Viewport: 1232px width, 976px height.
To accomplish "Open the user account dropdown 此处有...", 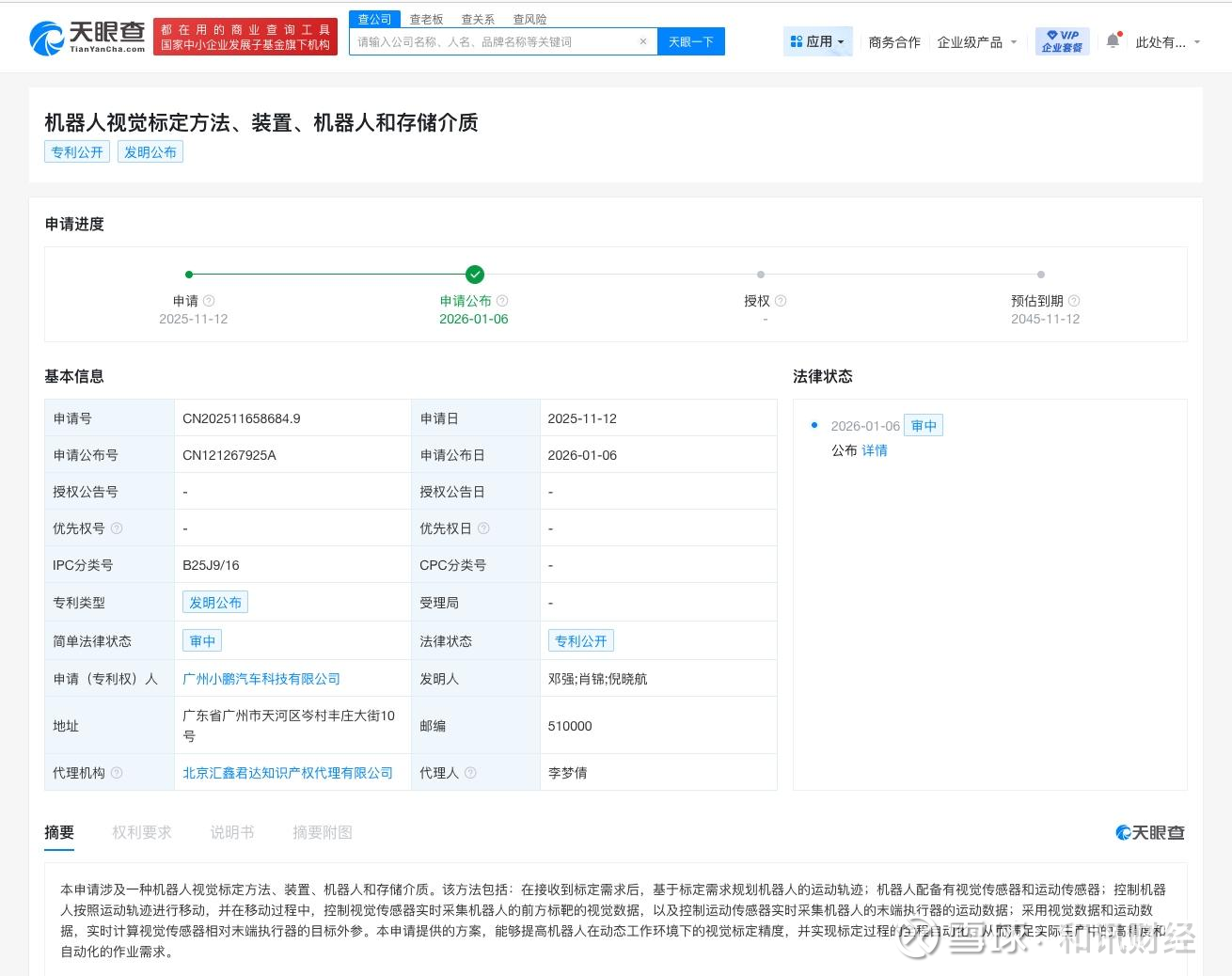I will coord(1167,42).
